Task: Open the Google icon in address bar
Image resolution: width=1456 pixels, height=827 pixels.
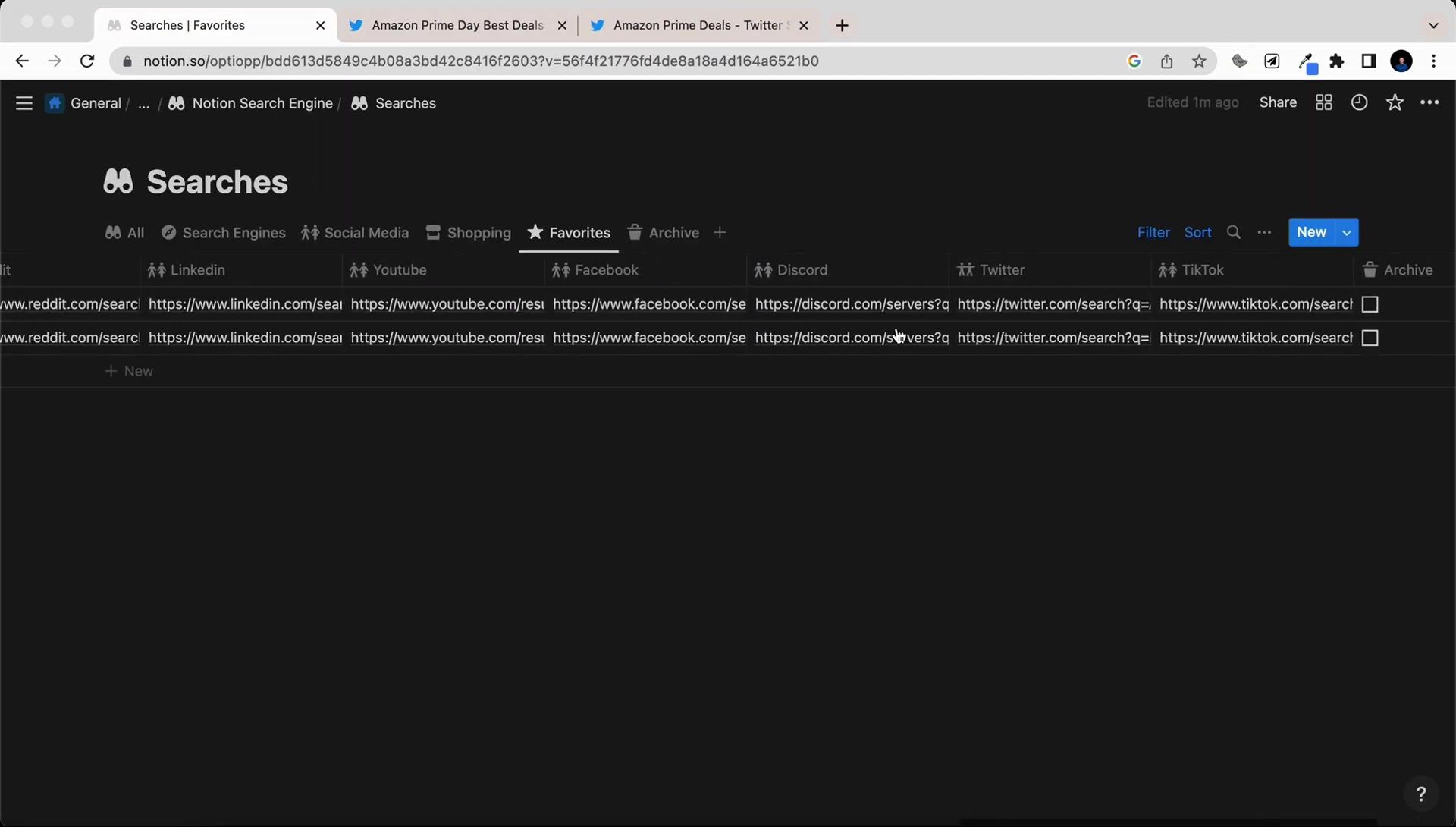Action: 1134,61
